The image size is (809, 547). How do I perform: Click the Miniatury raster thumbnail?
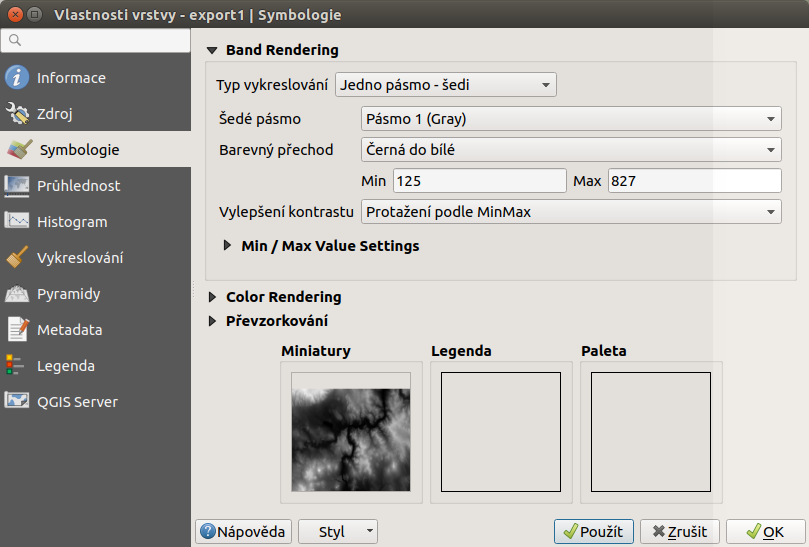(x=351, y=432)
